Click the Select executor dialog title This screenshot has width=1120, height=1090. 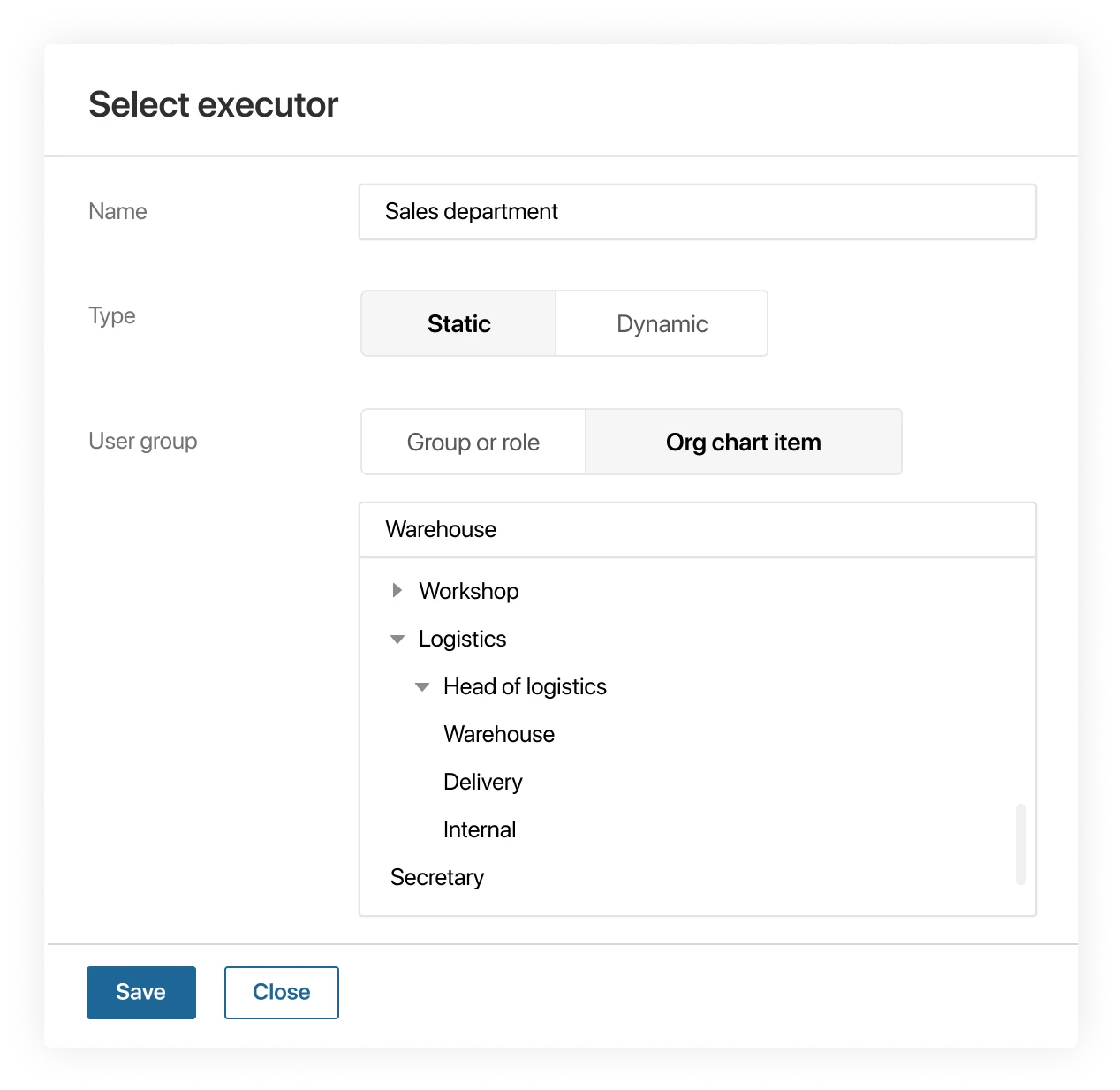click(212, 103)
